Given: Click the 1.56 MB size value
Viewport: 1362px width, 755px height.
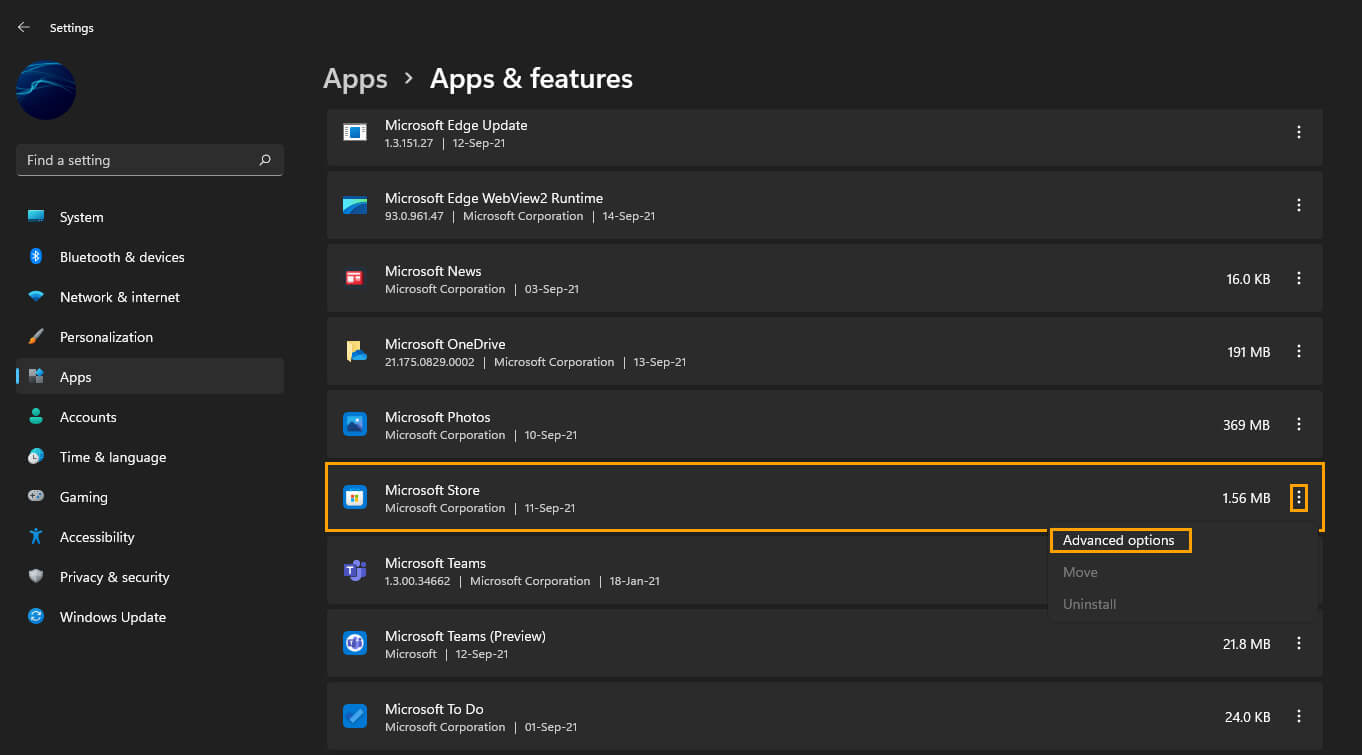Looking at the screenshot, I should 1246,498.
